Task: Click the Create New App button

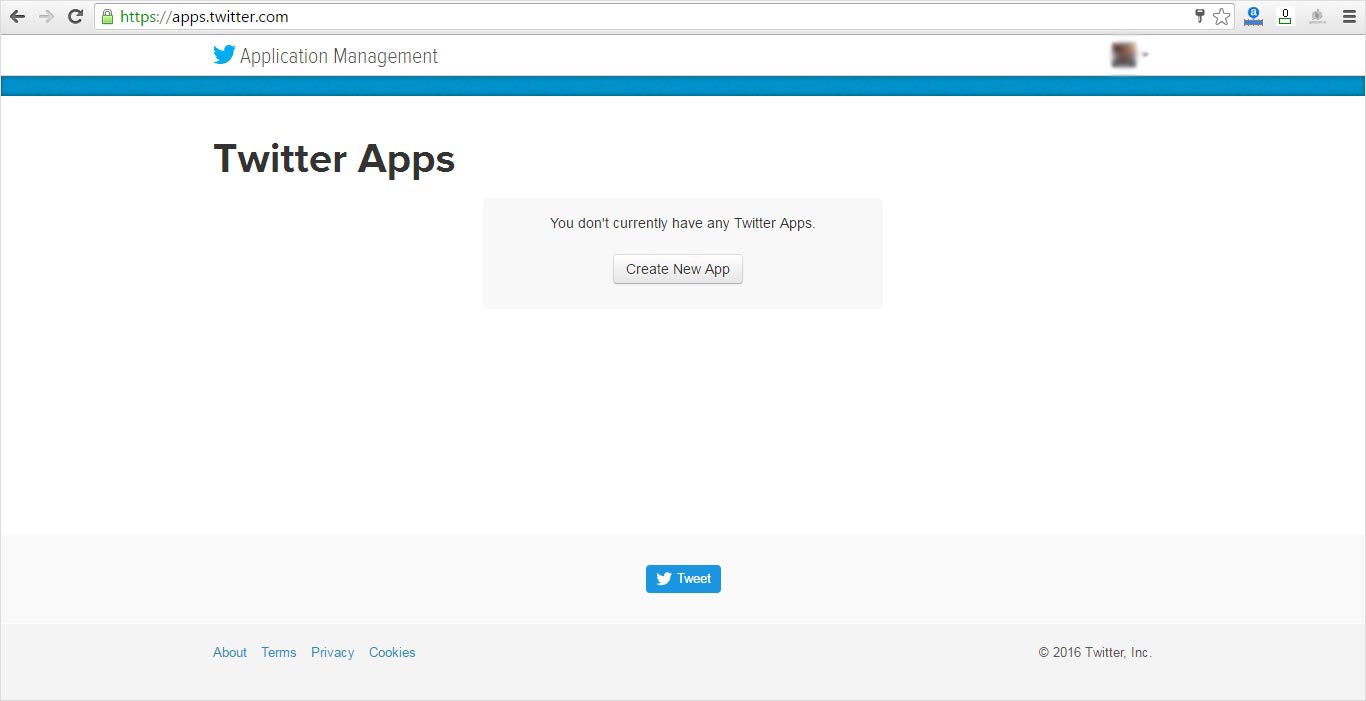Action: (x=678, y=269)
